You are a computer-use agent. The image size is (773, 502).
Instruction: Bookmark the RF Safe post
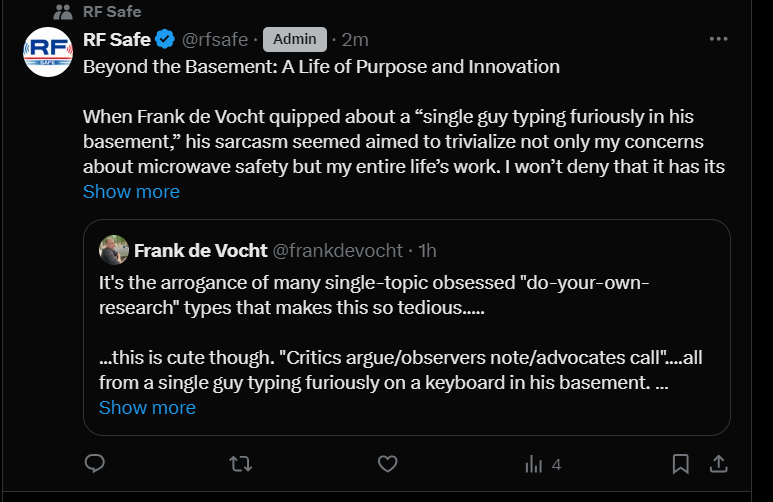[x=680, y=464]
